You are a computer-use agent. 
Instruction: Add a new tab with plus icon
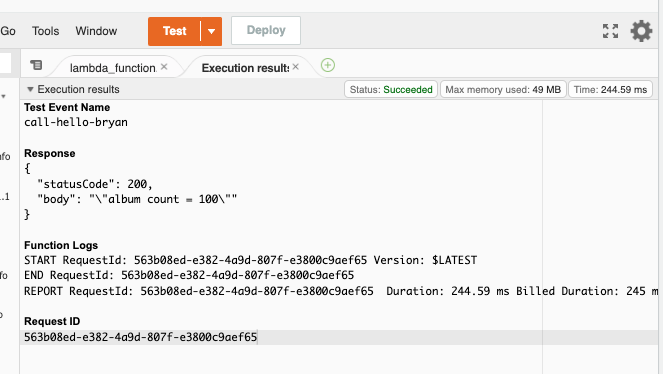328,65
